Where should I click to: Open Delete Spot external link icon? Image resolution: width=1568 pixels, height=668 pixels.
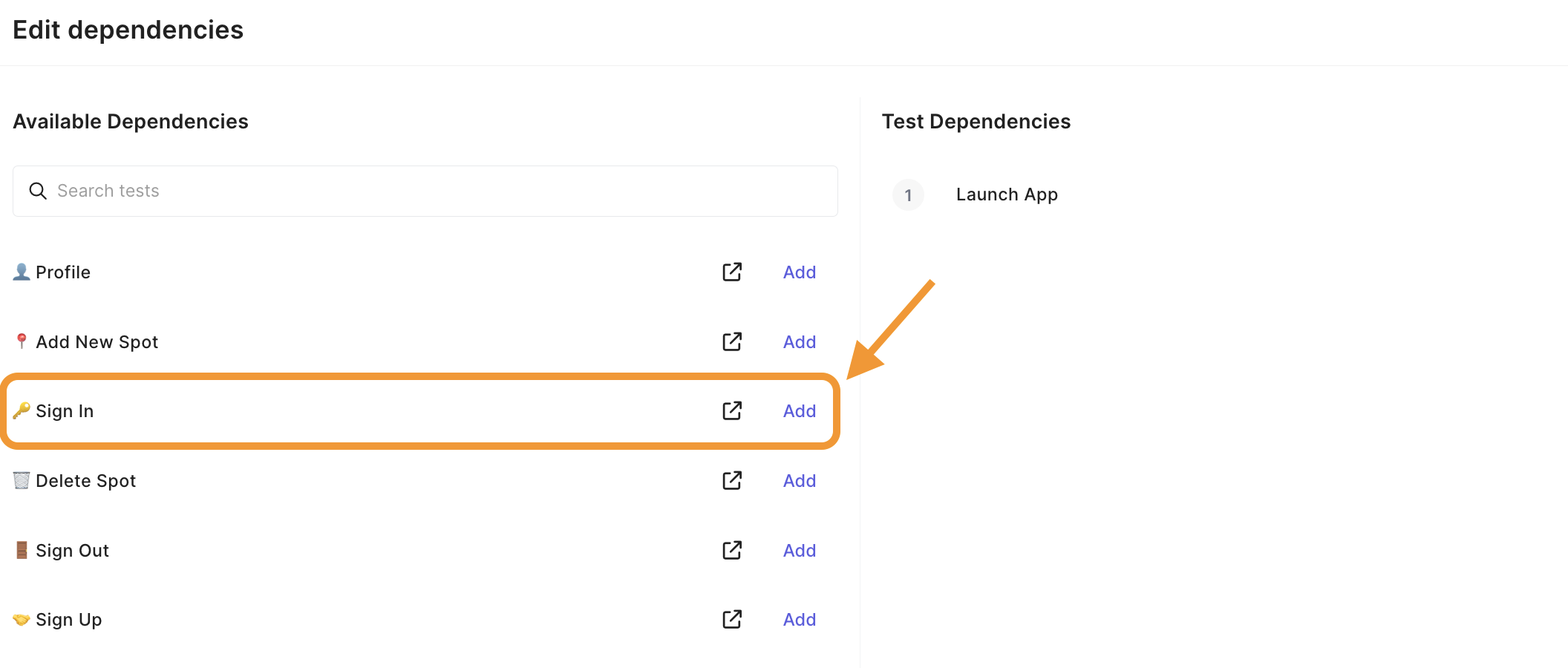pos(732,480)
